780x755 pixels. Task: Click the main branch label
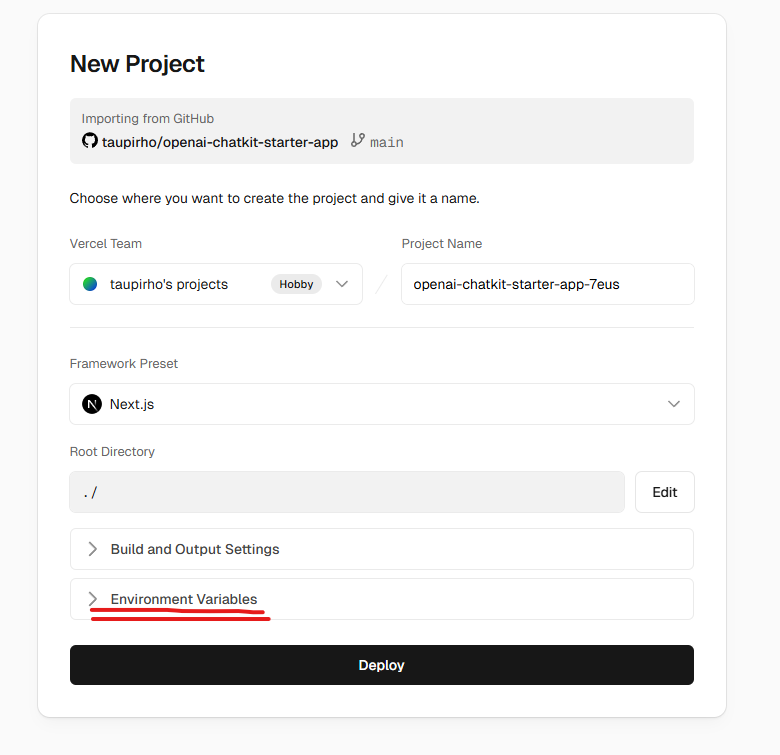click(x=387, y=142)
